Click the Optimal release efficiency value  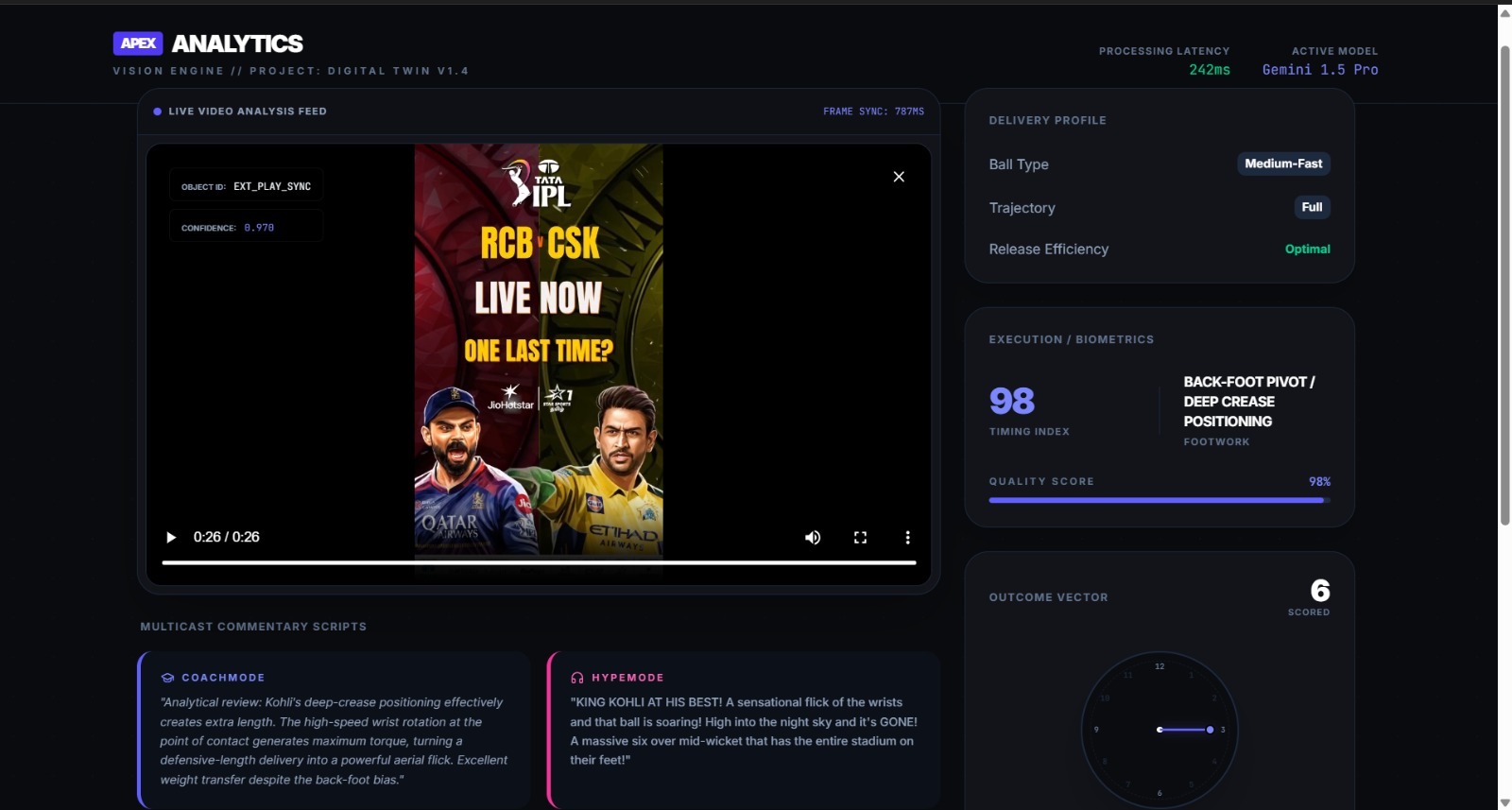click(1307, 249)
